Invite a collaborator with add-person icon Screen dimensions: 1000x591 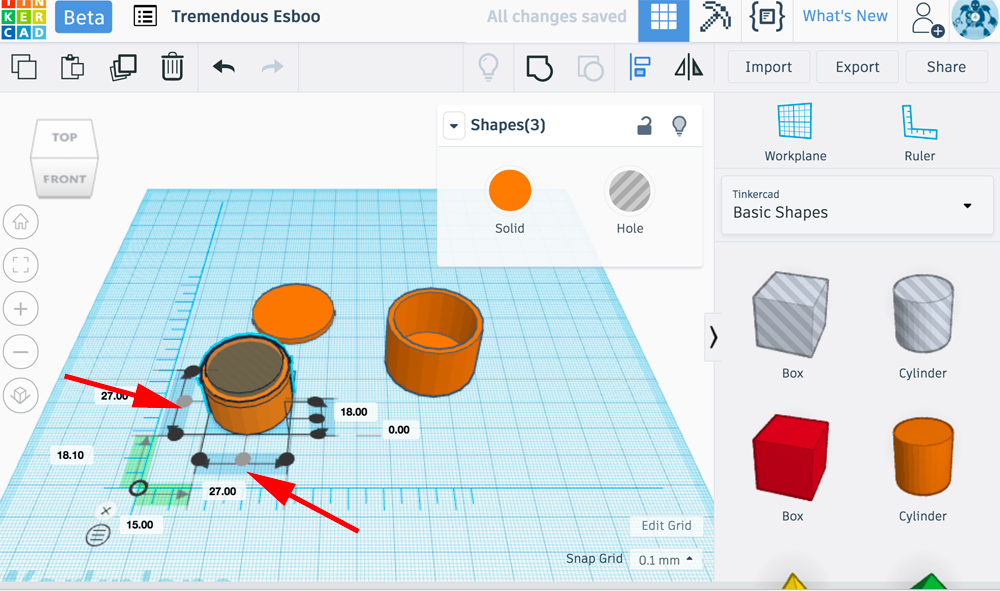(926, 19)
